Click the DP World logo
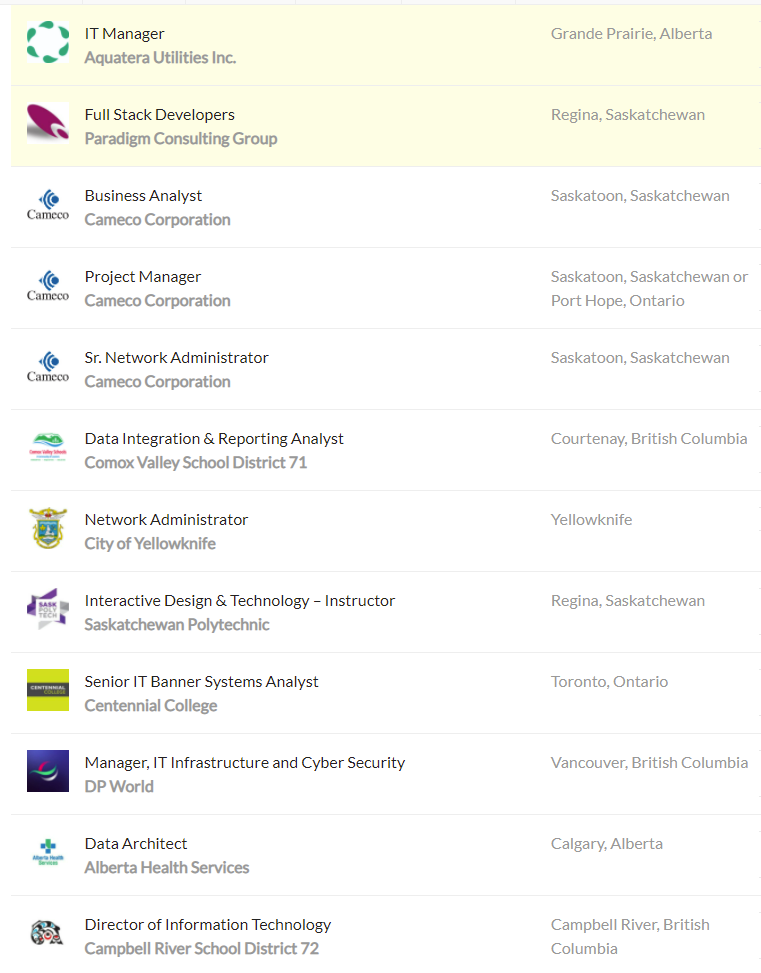Viewport: 761px width, 973px height. pyautogui.click(x=47, y=771)
